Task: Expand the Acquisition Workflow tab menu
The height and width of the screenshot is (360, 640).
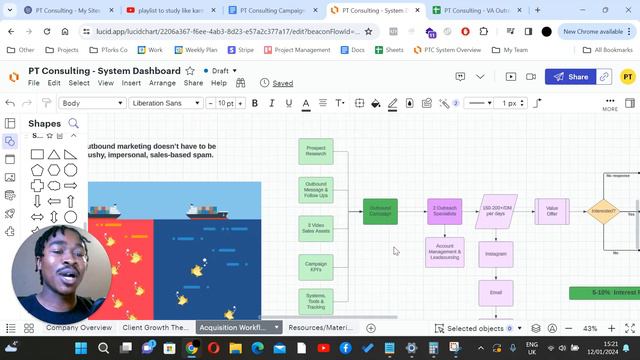Action: (x=277, y=327)
